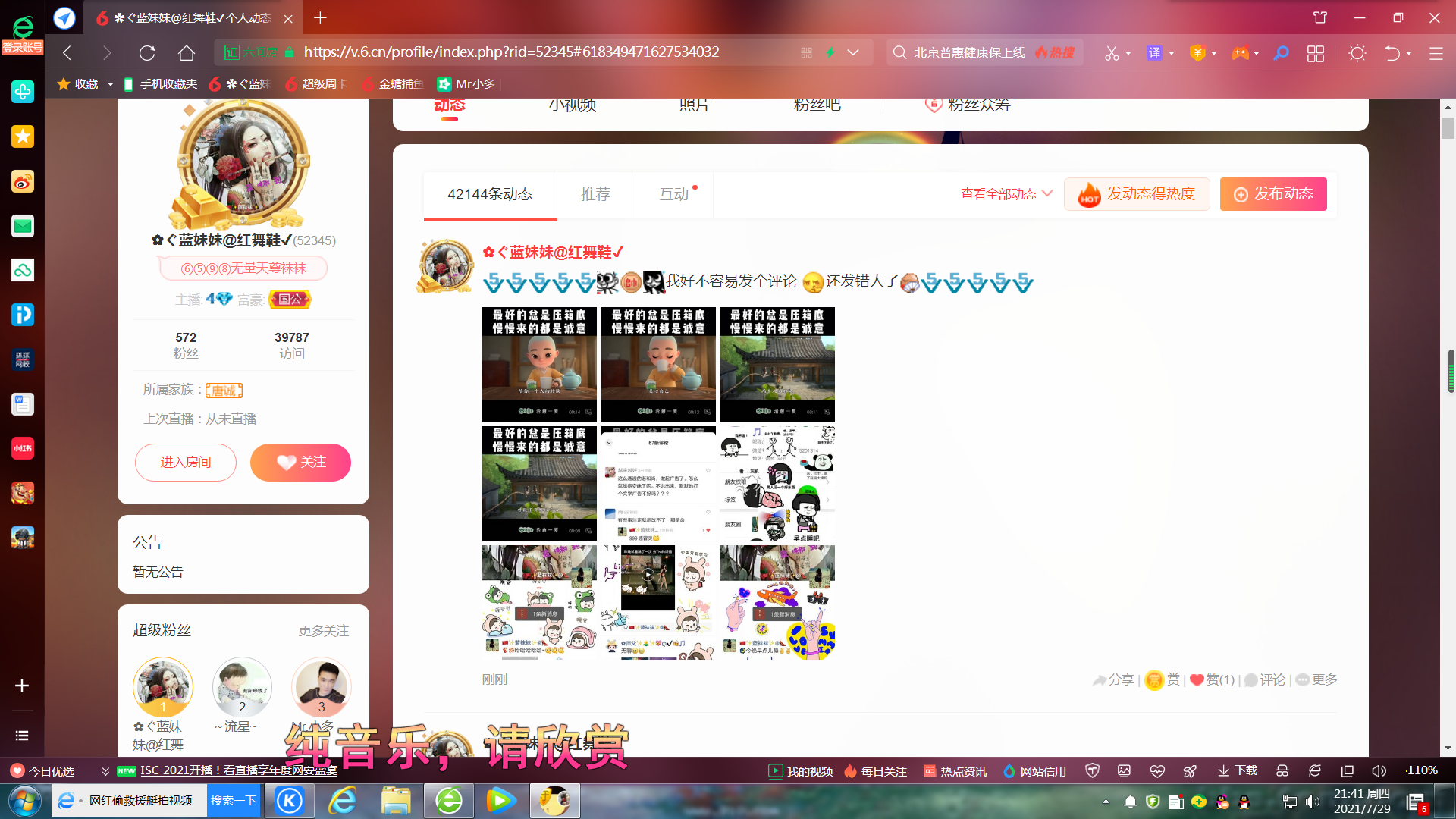Click the 110% page zoom indicator
This screenshot has width=1456, height=819.
[x=1422, y=770]
